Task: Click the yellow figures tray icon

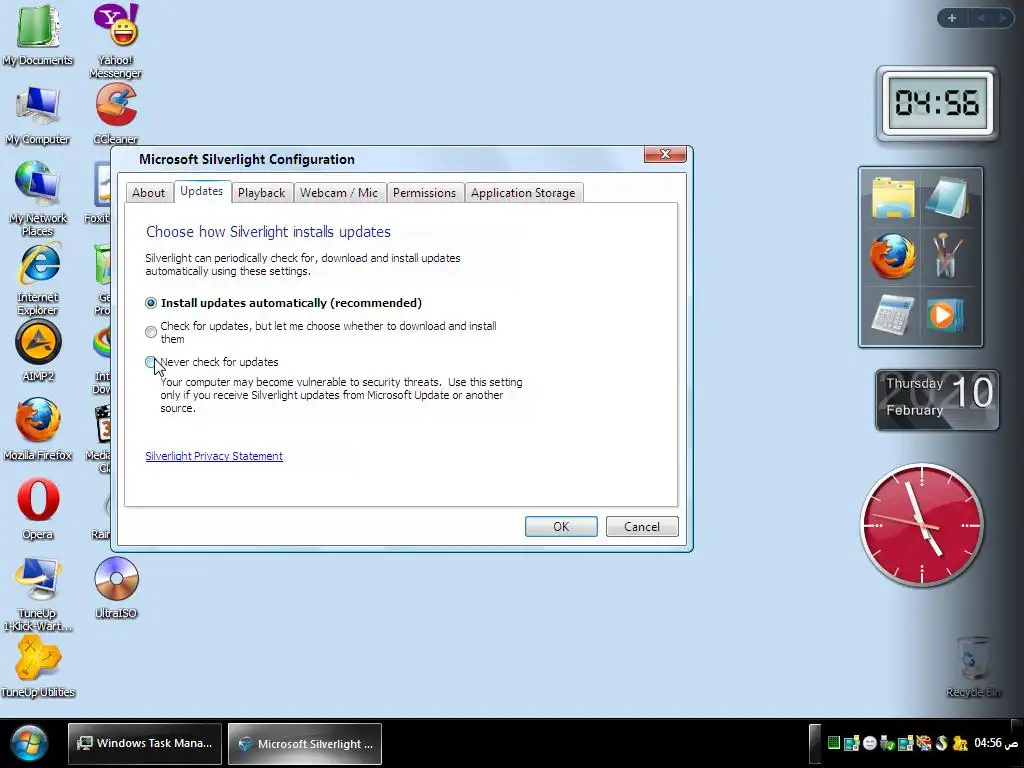Action: tap(959, 743)
